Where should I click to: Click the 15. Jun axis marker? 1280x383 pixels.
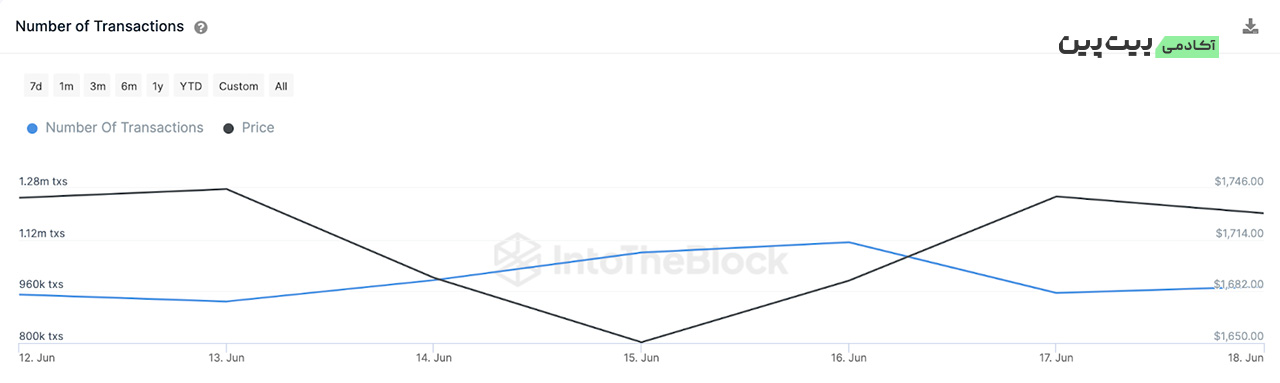point(641,357)
